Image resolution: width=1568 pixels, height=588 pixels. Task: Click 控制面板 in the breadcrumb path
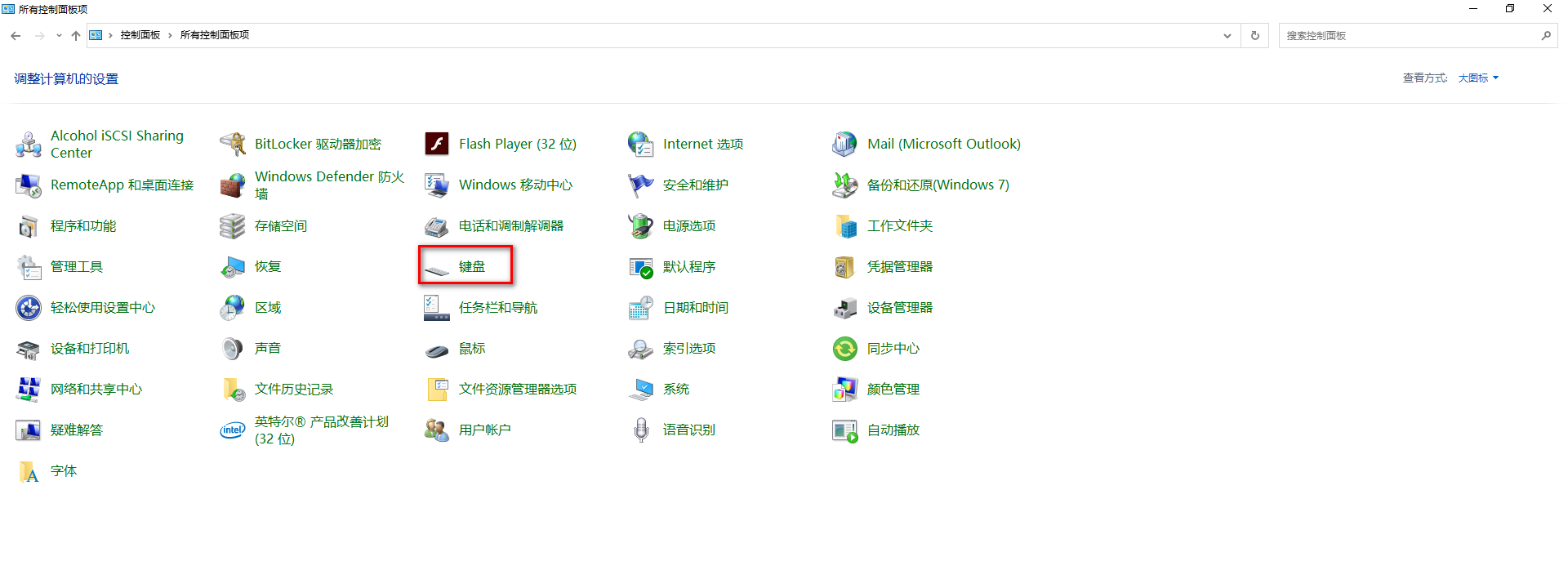(x=140, y=35)
